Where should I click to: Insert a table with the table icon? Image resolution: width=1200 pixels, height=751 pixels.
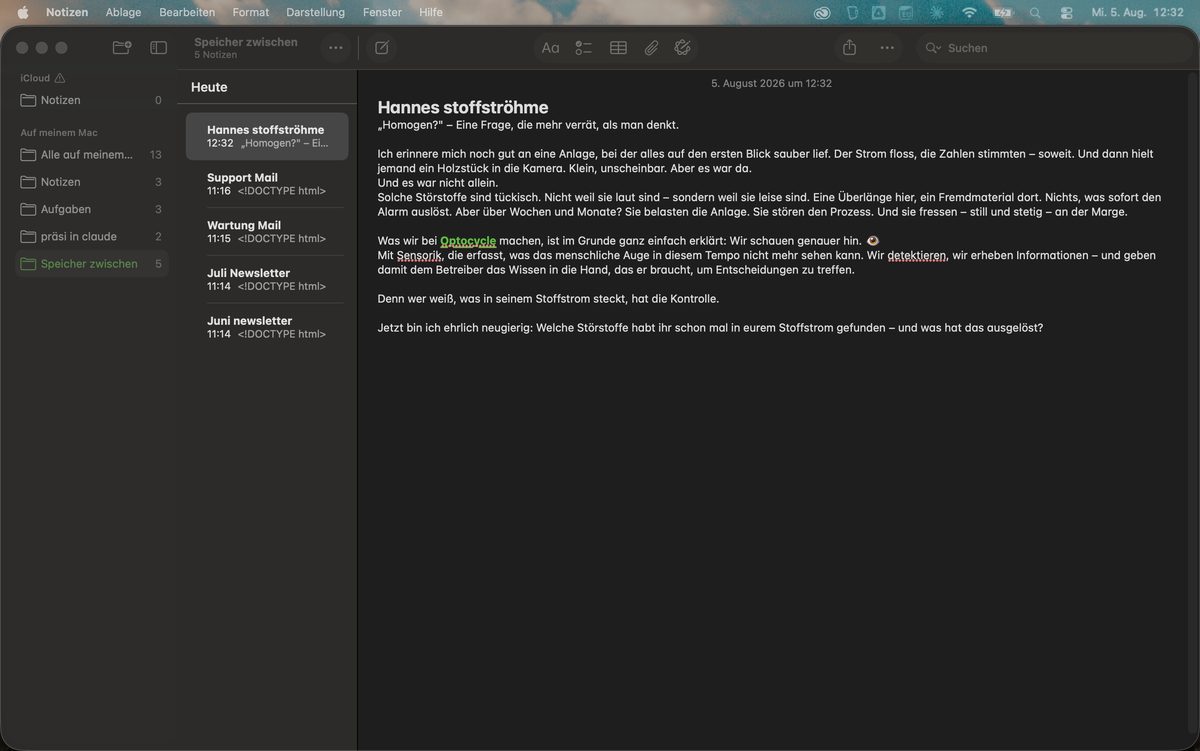(618, 47)
